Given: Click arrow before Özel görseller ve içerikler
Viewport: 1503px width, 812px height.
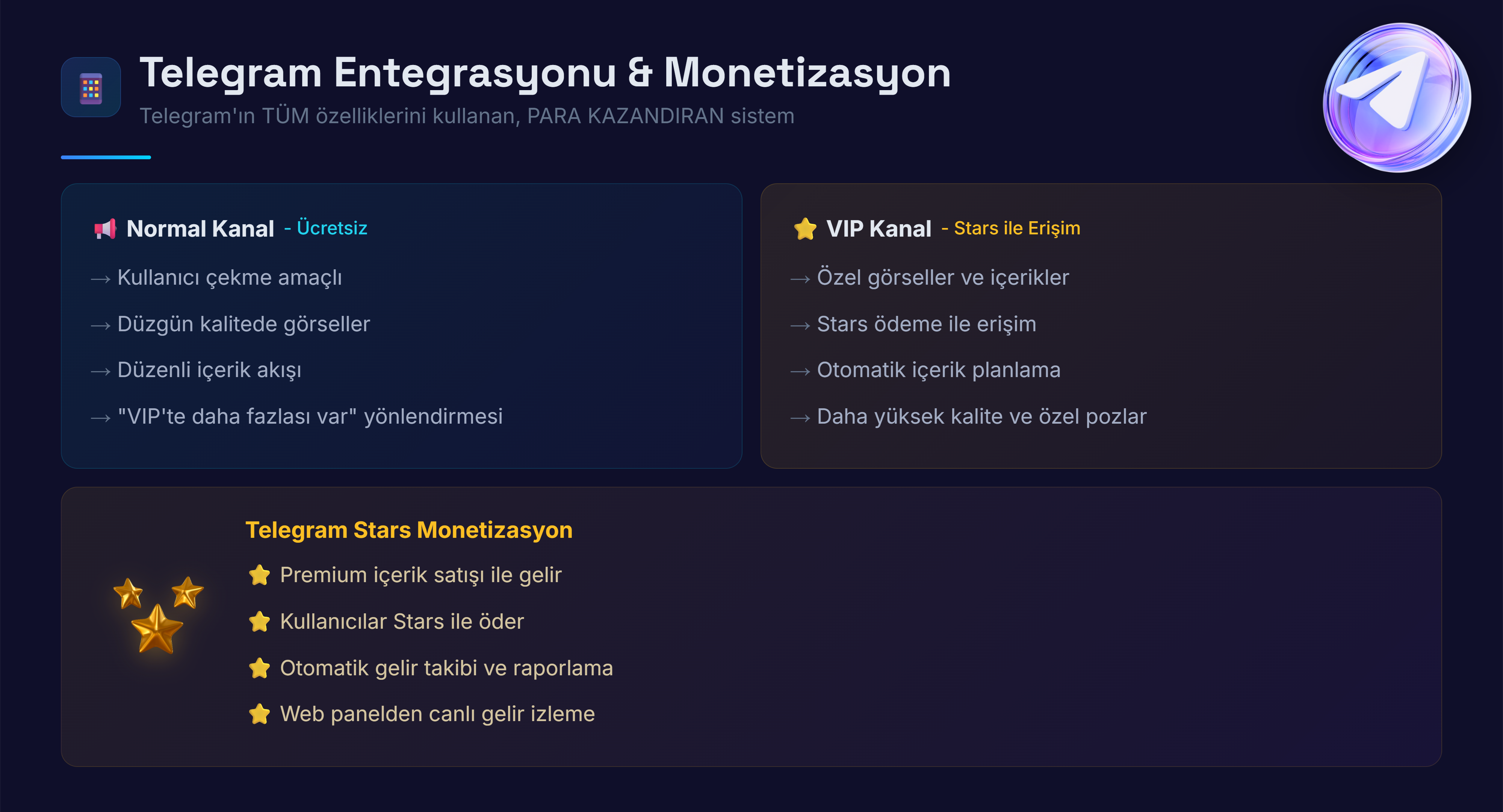Looking at the screenshot, I should (800, 279).
